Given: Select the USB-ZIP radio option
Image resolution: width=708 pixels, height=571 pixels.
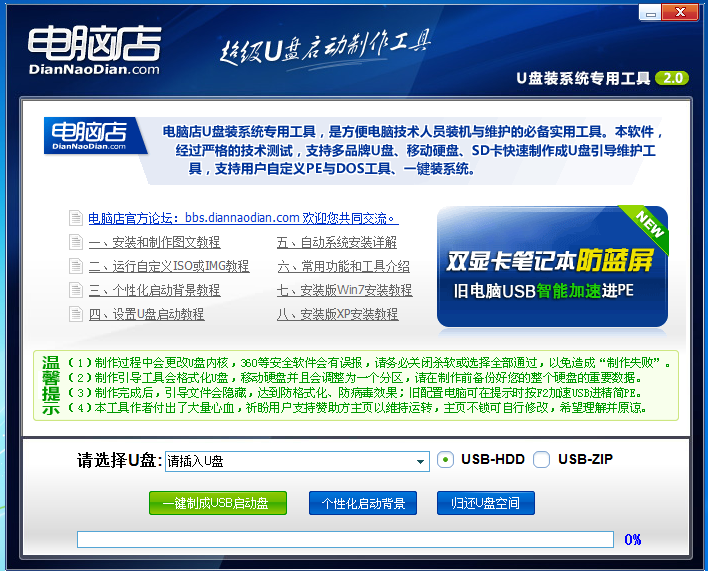Looking at the screenshot, I should click(541, 460).
